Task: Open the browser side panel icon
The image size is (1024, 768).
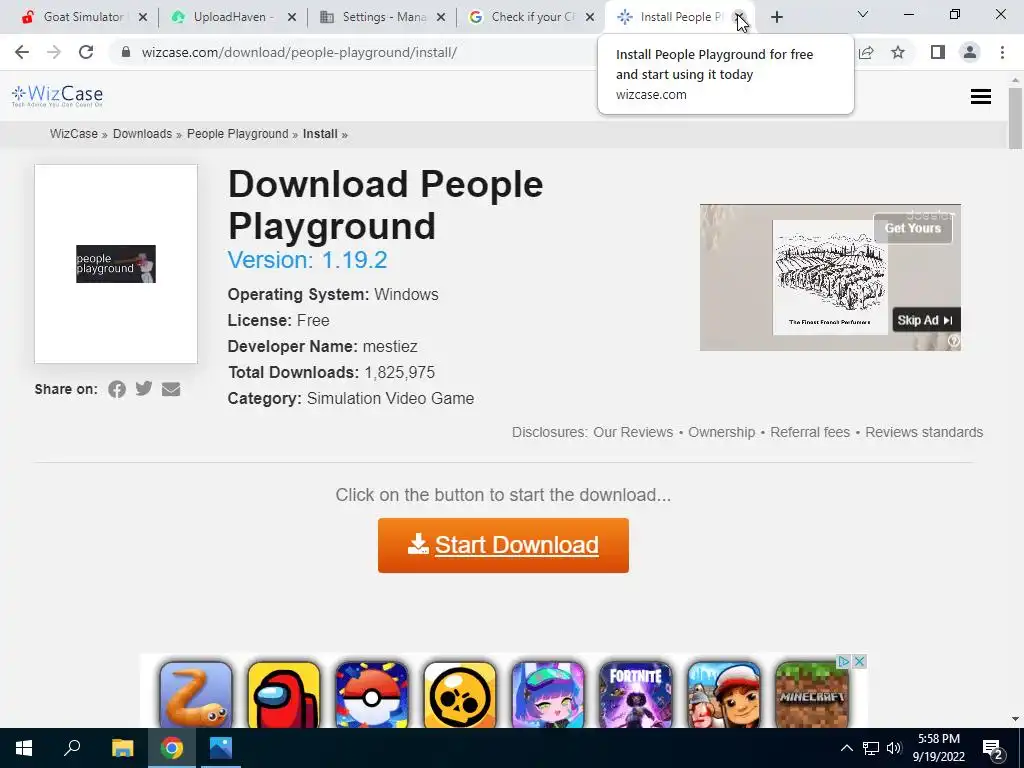Action: [x=938, y=52]
